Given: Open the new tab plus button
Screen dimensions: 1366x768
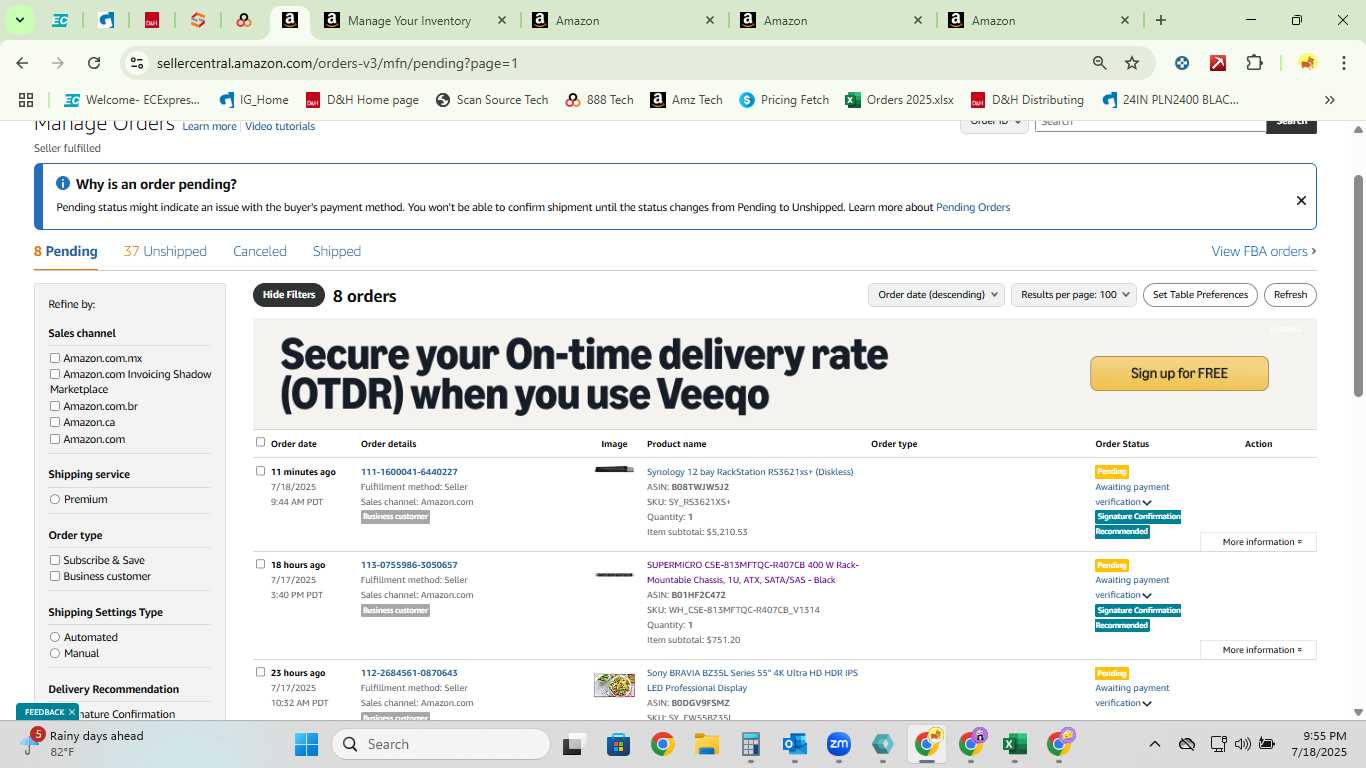Looking at the screenshot, I should coord(1161,20).
